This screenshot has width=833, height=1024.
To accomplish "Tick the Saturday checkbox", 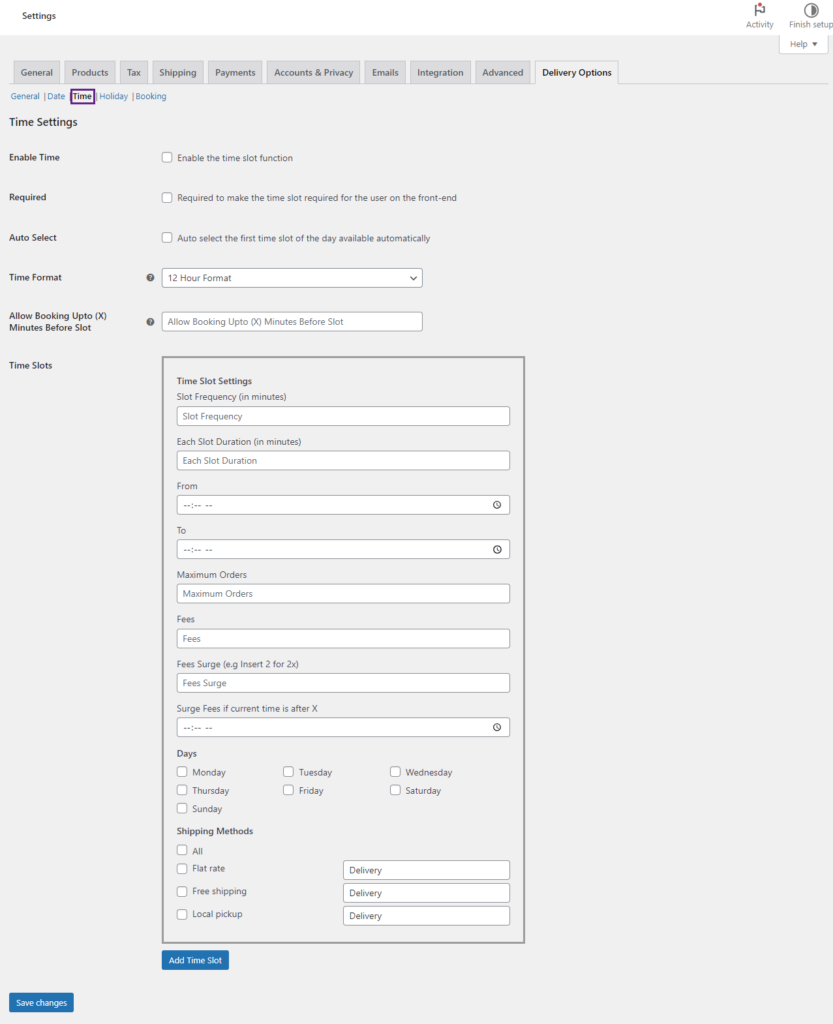I will [x=396, y=790].
